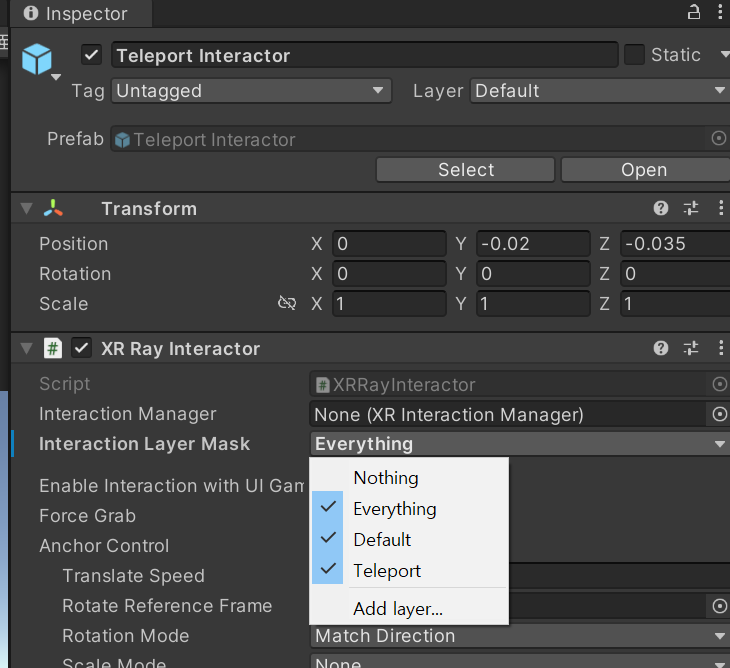Click the Scale Y value field
730x668 pixels.
(533, 304)
